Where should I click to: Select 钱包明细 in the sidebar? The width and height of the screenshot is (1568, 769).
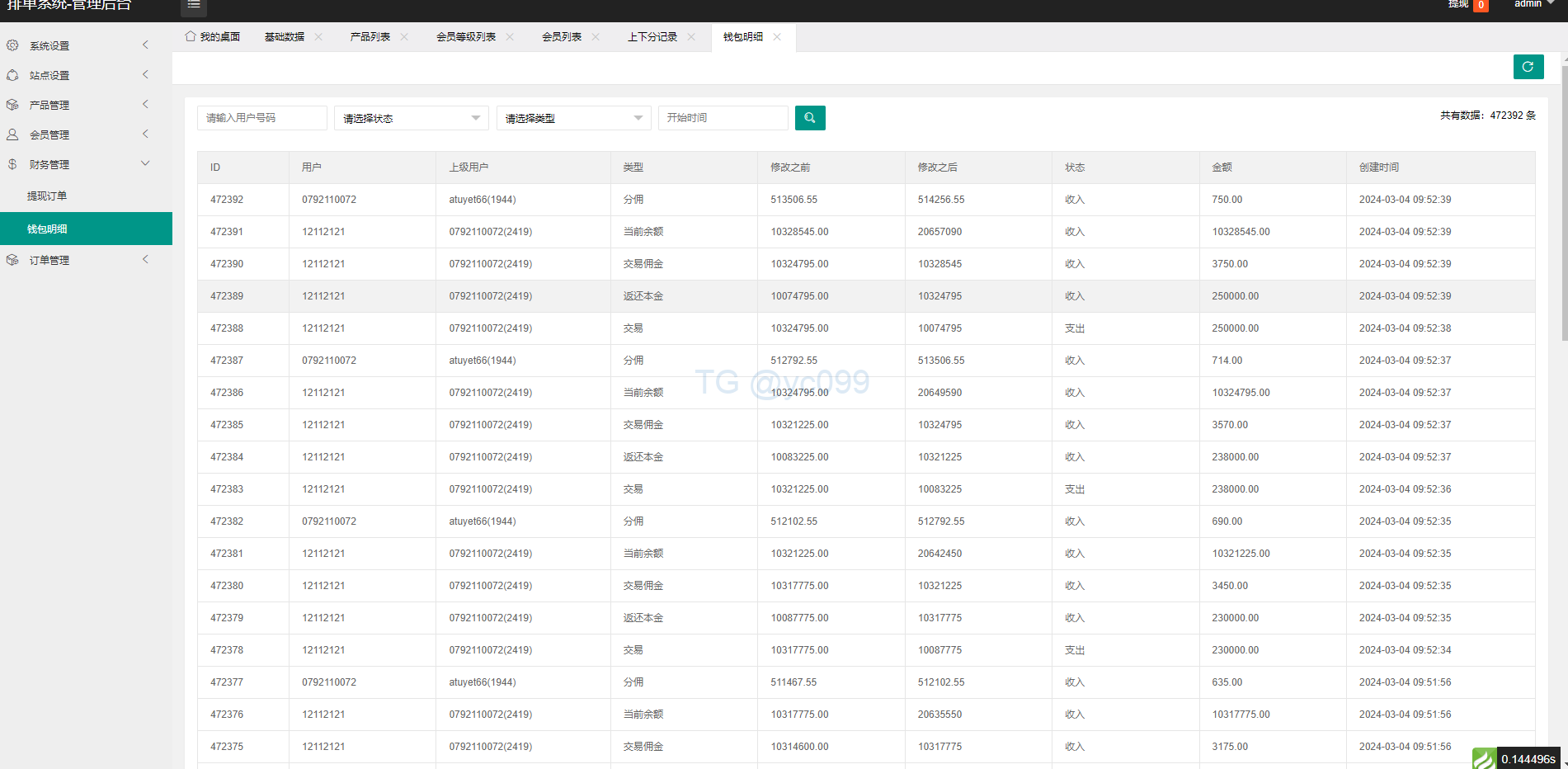coord(47,229)
